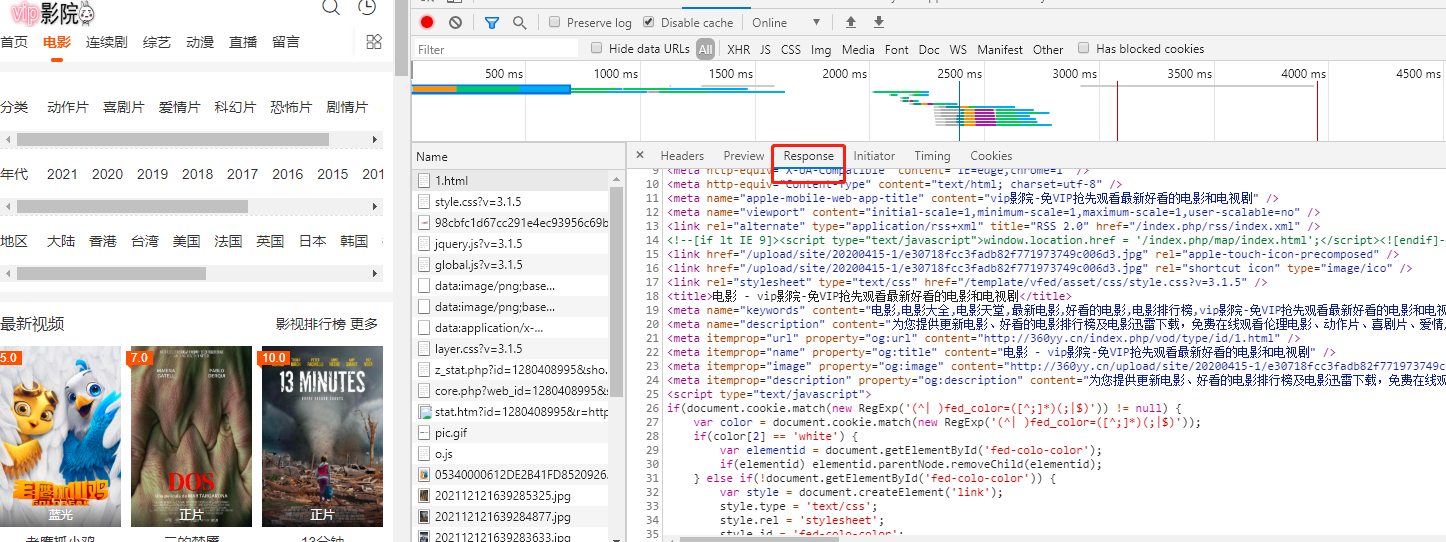The width and height of the screenshot is (1446, 542).
Task: Select 1.html in request list
Action: (511, 181)
